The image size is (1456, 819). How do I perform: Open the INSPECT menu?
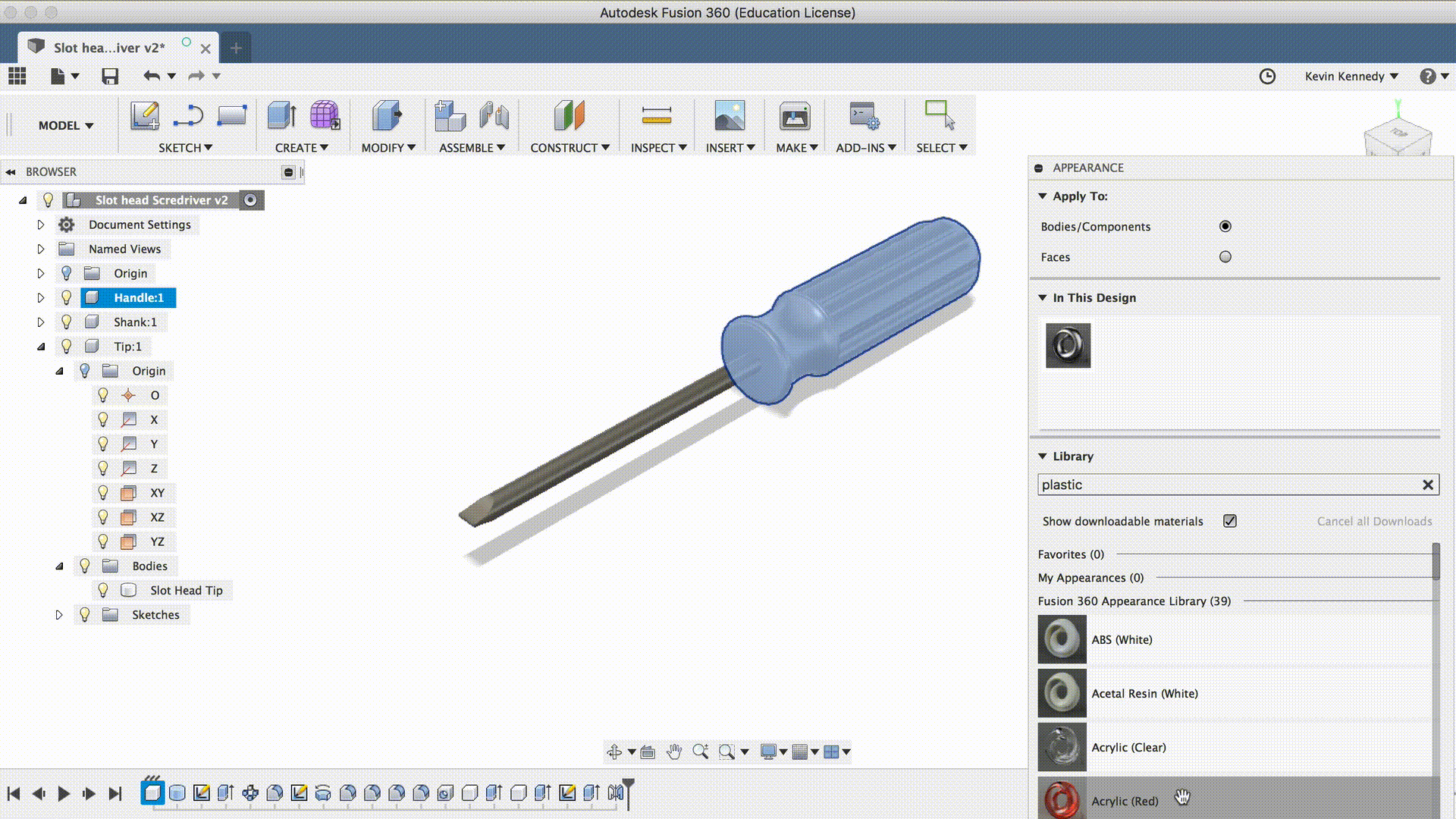pos(658,148)
